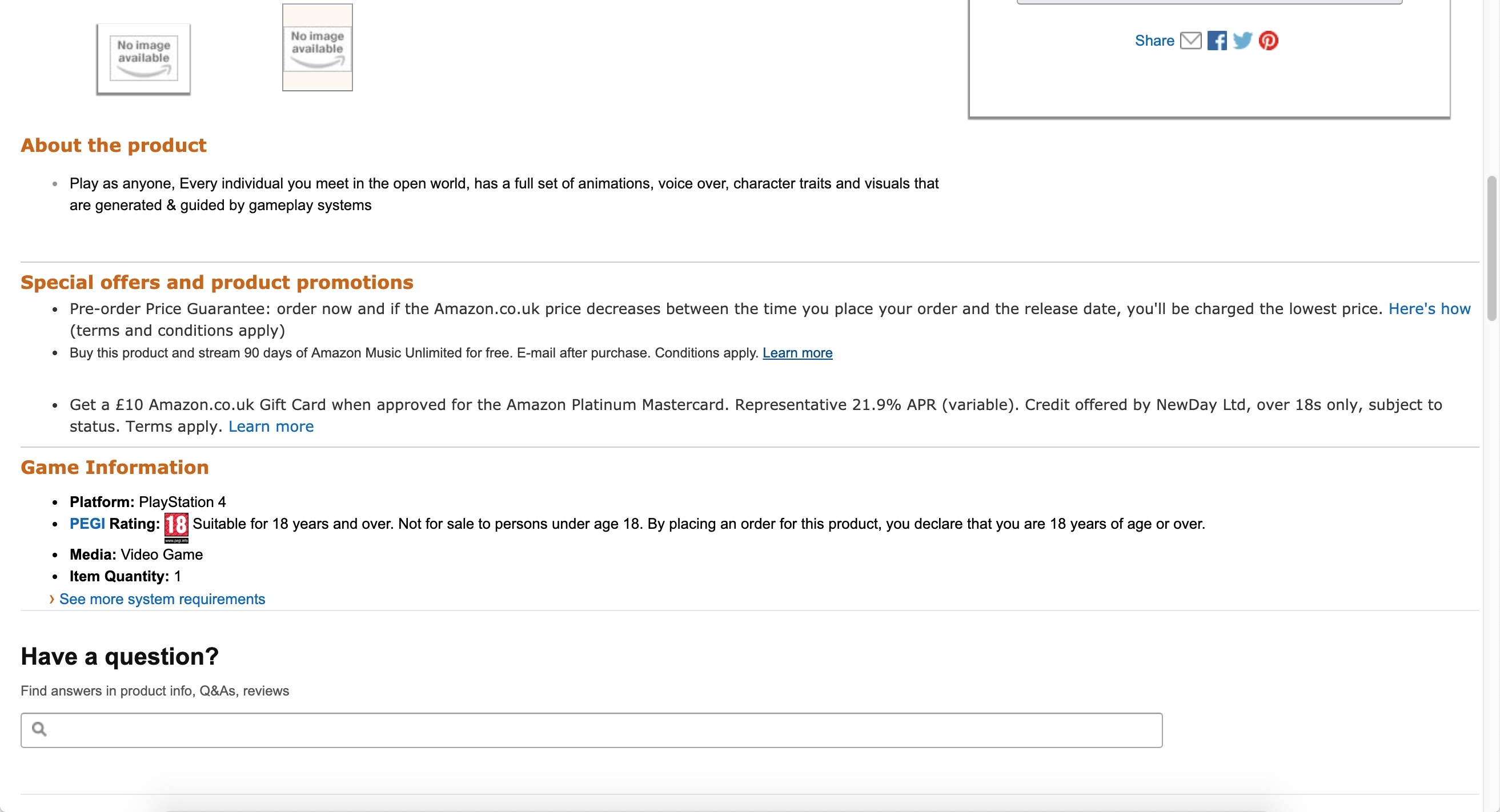The width and height of the screenshot is (1500, 812).
Task: Click the red PEGI 18 rating badge
Action: point(176,525)
